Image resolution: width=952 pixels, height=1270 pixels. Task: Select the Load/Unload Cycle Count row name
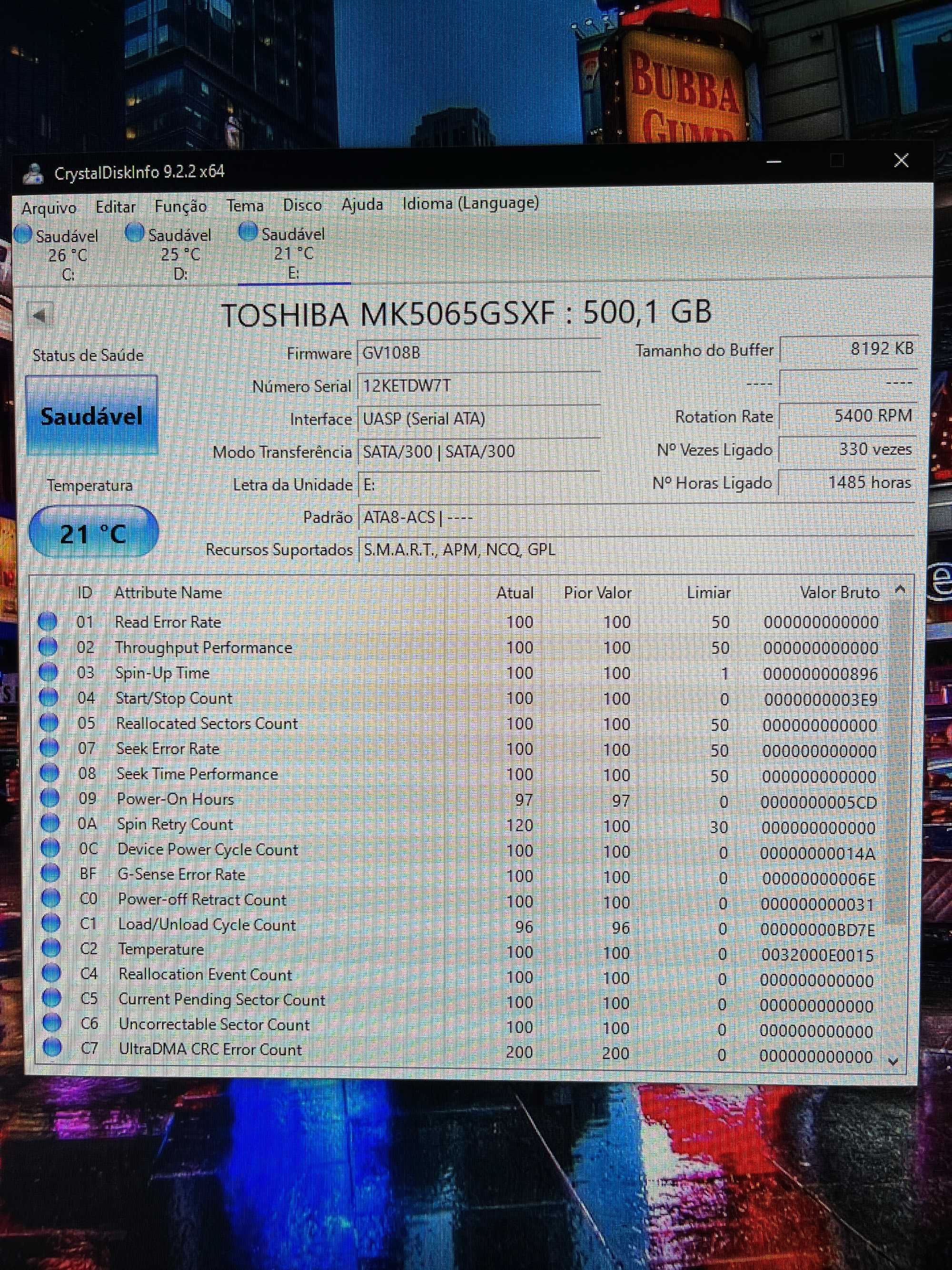207,924
